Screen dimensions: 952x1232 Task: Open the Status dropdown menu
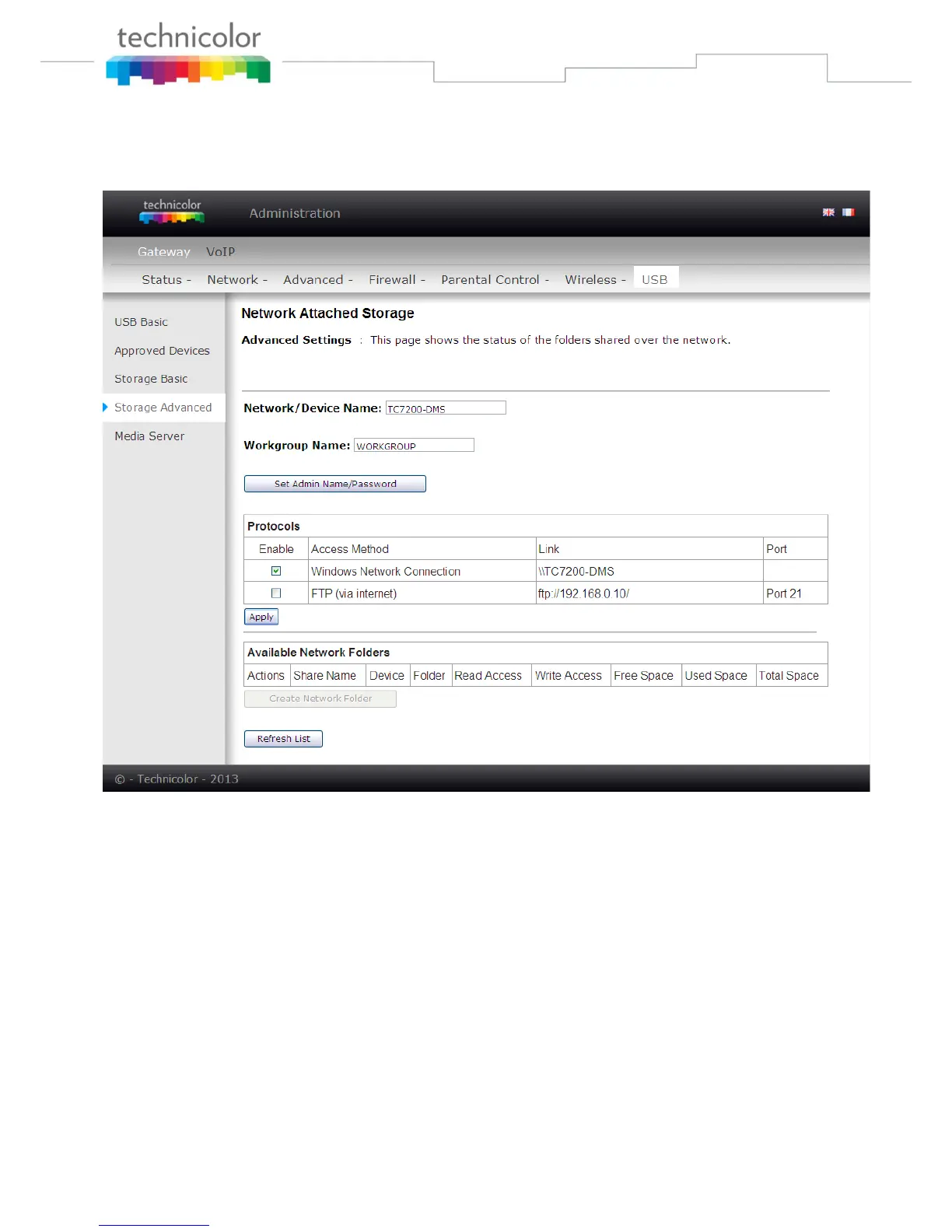[x=166, y=279]
